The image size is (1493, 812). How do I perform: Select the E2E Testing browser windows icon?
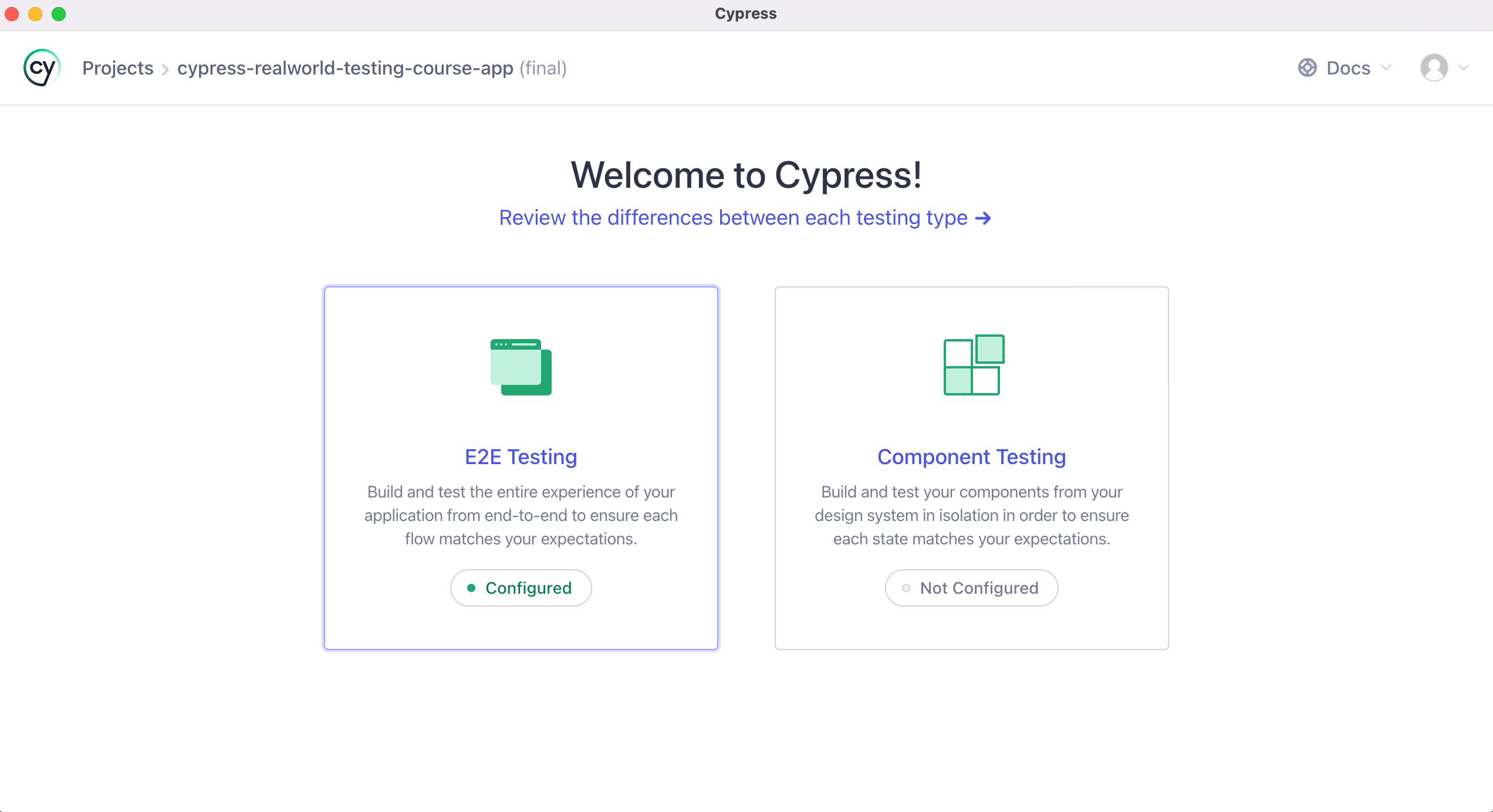520,367
